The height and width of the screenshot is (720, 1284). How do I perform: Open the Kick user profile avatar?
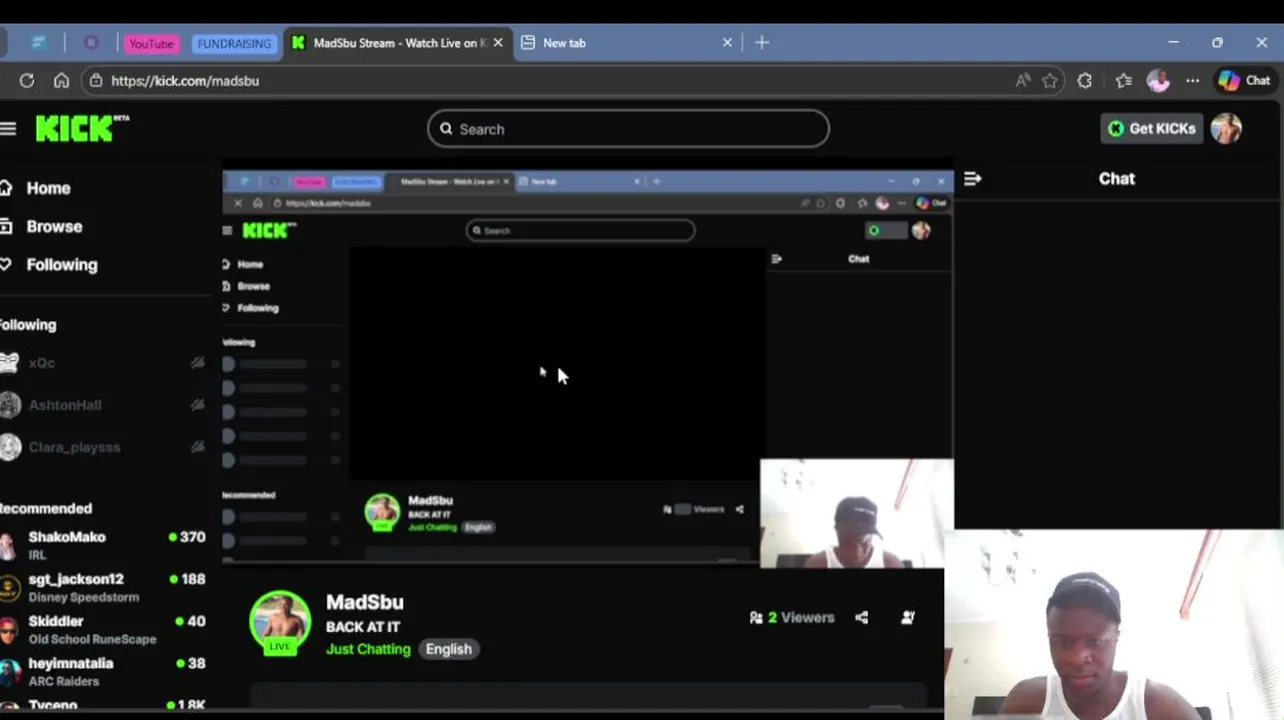point(1226,128)
